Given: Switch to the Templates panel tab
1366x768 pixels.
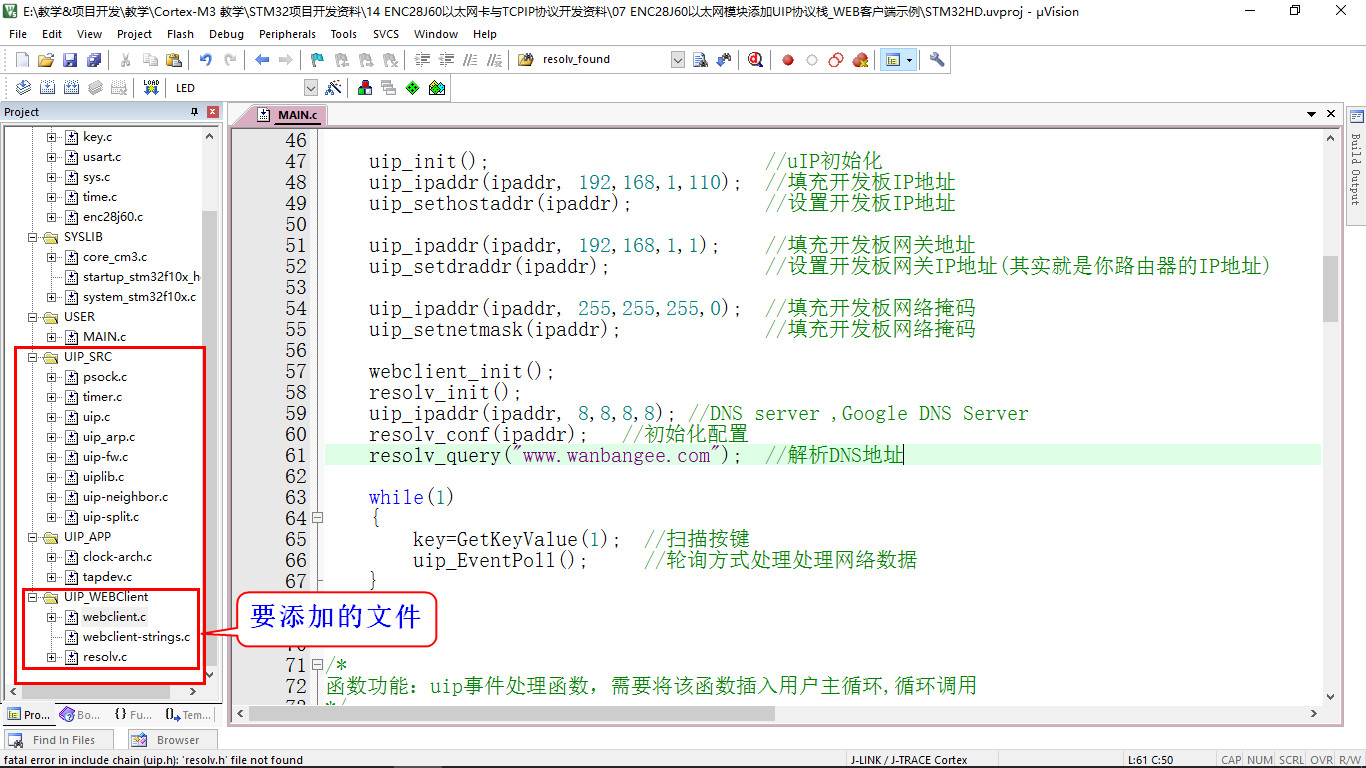Looking at the screenshot, I should 188,715.
